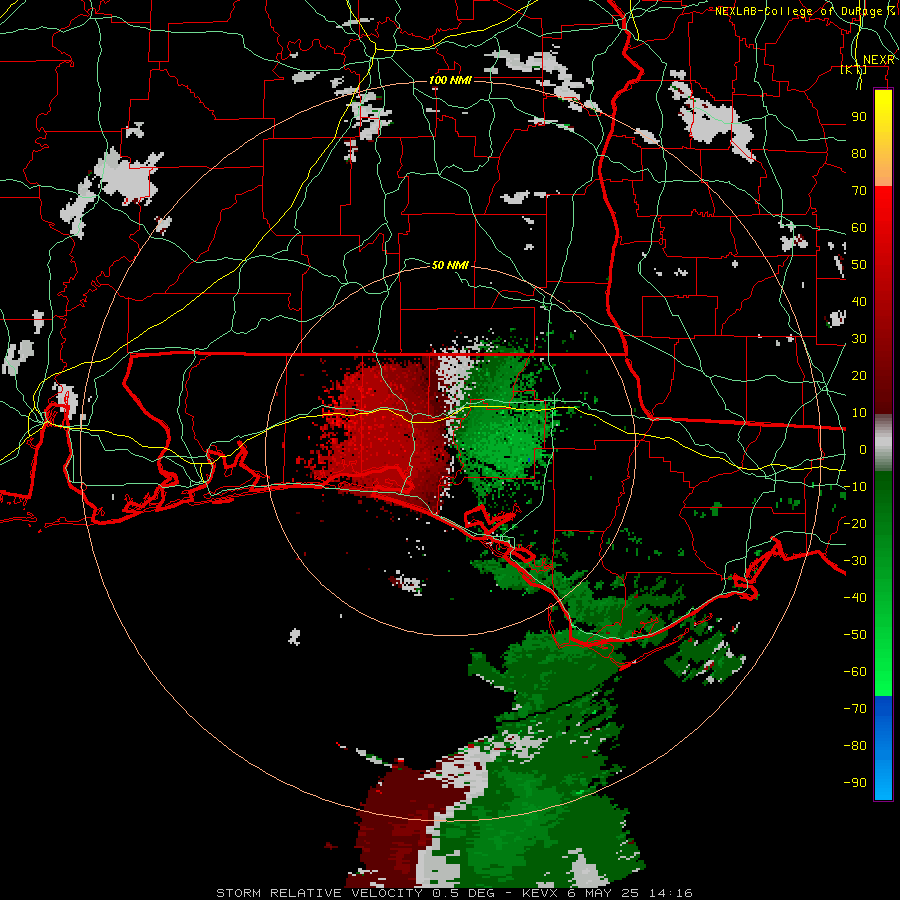
Task: Click the NEXLAB-College of DuPage credit text
Action: pyautogui.click(x=805, y=11)
